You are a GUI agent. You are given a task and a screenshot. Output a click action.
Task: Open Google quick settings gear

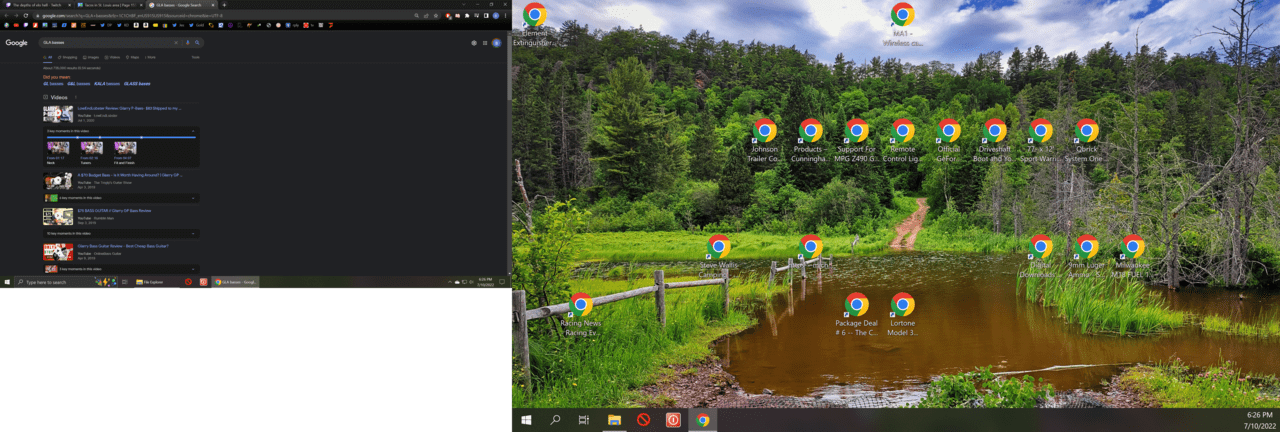pyautogui.click(x=474, y=43)
